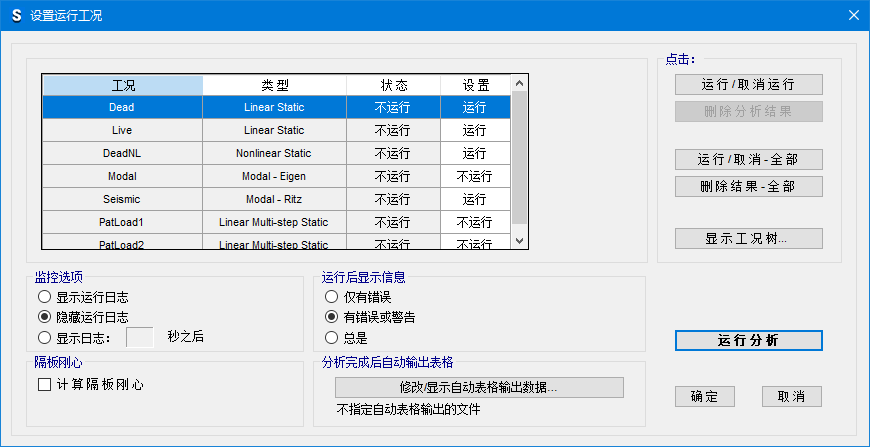Screen dimensions: 870x447
Task: Select 总是 radio option
Action: (332, 337)
